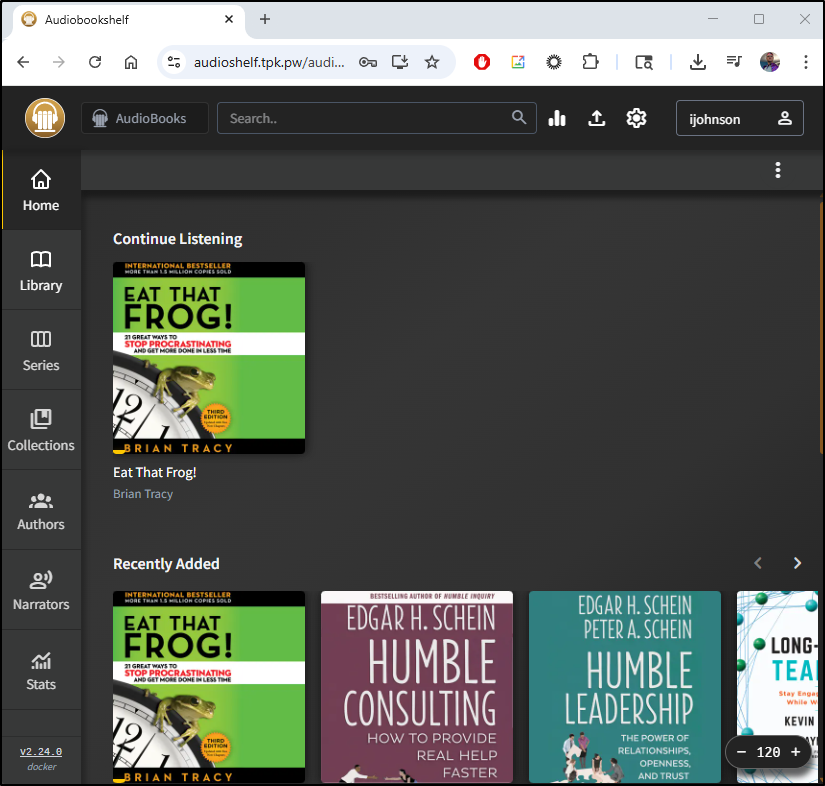This screenshot has height=786, width=825.
Task: Open the Extensions puzzle icon
Action: point(590,62)
